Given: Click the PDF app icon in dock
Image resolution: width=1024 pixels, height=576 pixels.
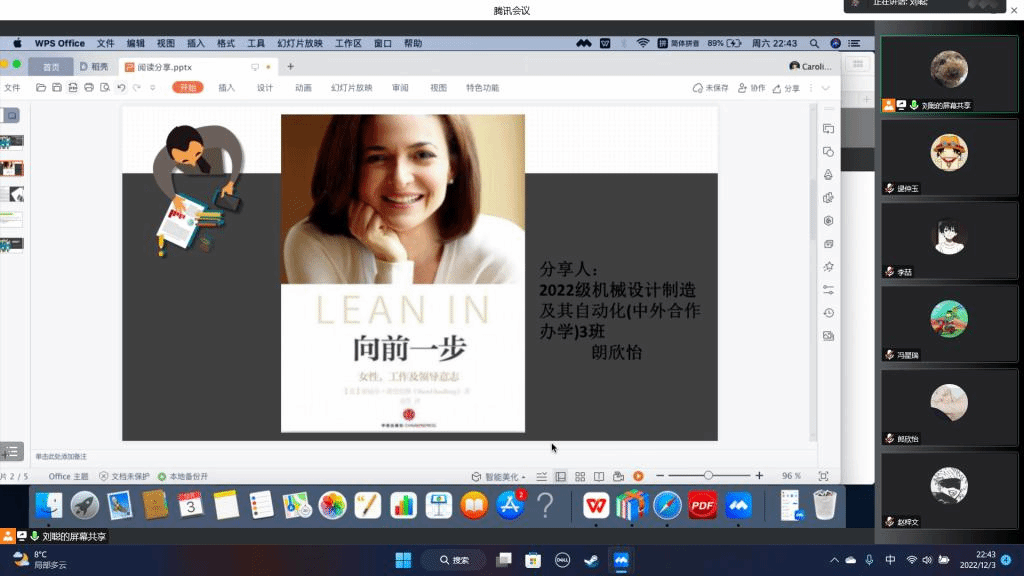Looking at the screenshot, I should click(702, 505).
